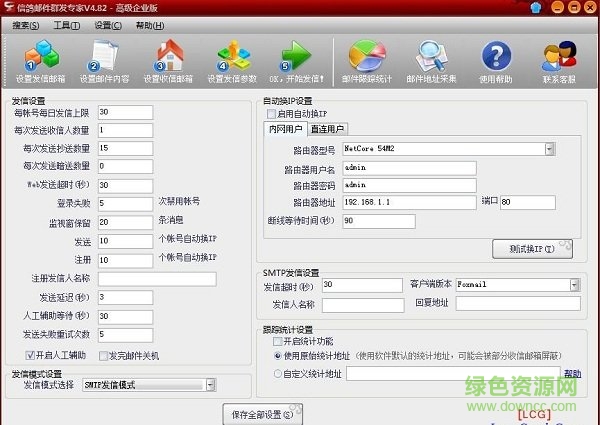Uncheck the 开启人工辅助 checkbox
The height and width of the screenshot is (425, 600).
30,355
